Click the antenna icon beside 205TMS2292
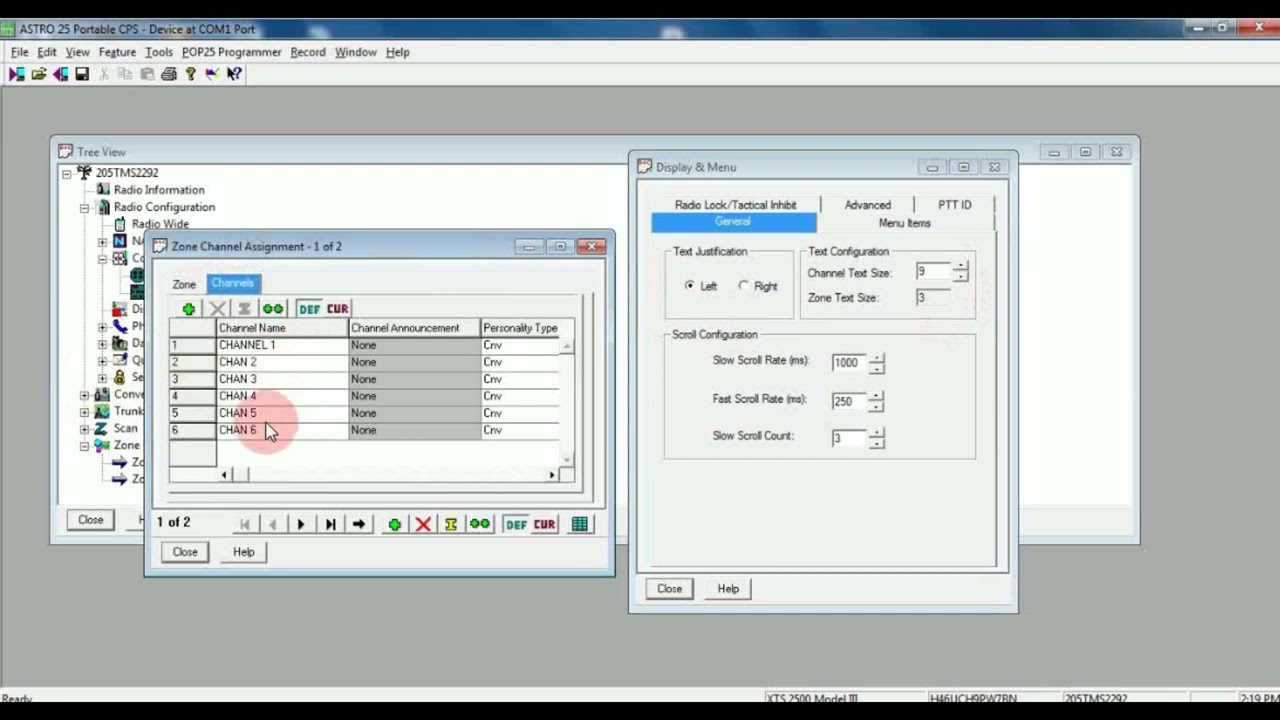 click(x=84, y=173)
